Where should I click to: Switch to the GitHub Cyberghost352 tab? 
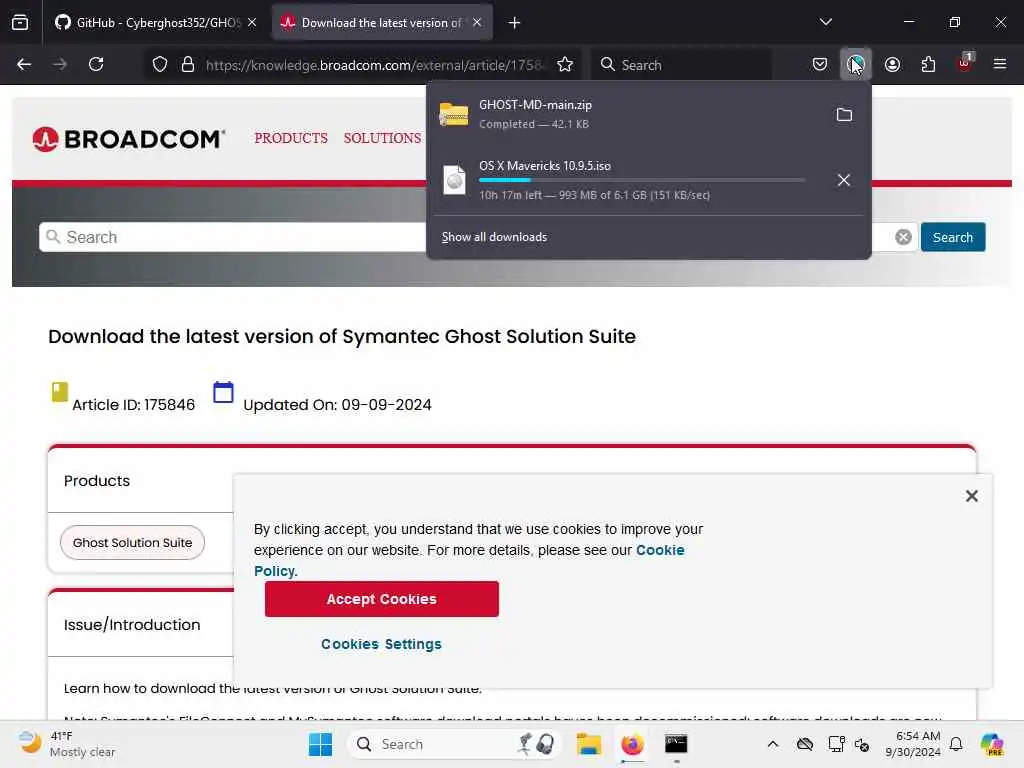147,22
